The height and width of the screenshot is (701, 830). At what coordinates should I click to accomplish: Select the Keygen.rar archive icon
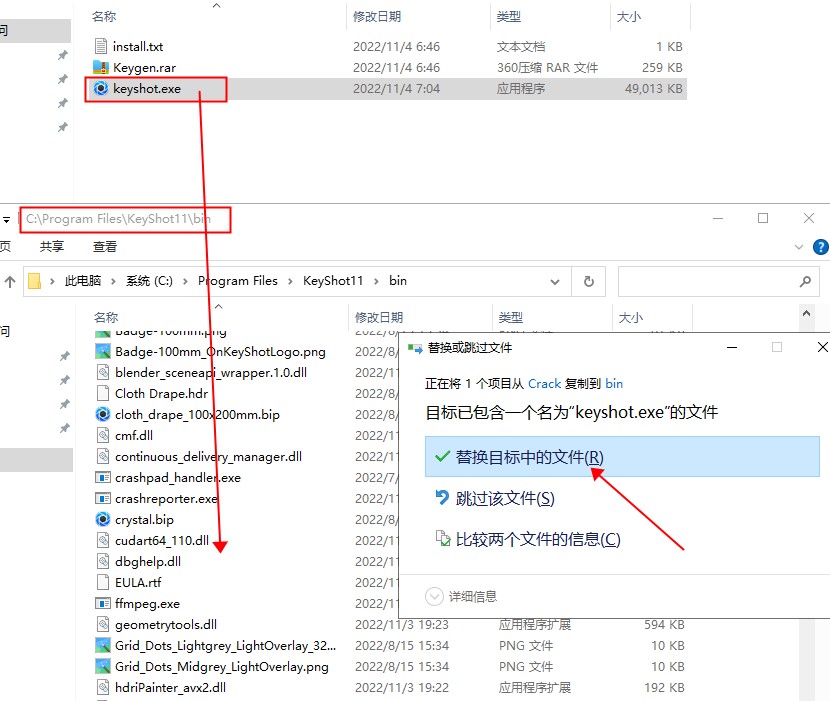(x=101, y=67)
